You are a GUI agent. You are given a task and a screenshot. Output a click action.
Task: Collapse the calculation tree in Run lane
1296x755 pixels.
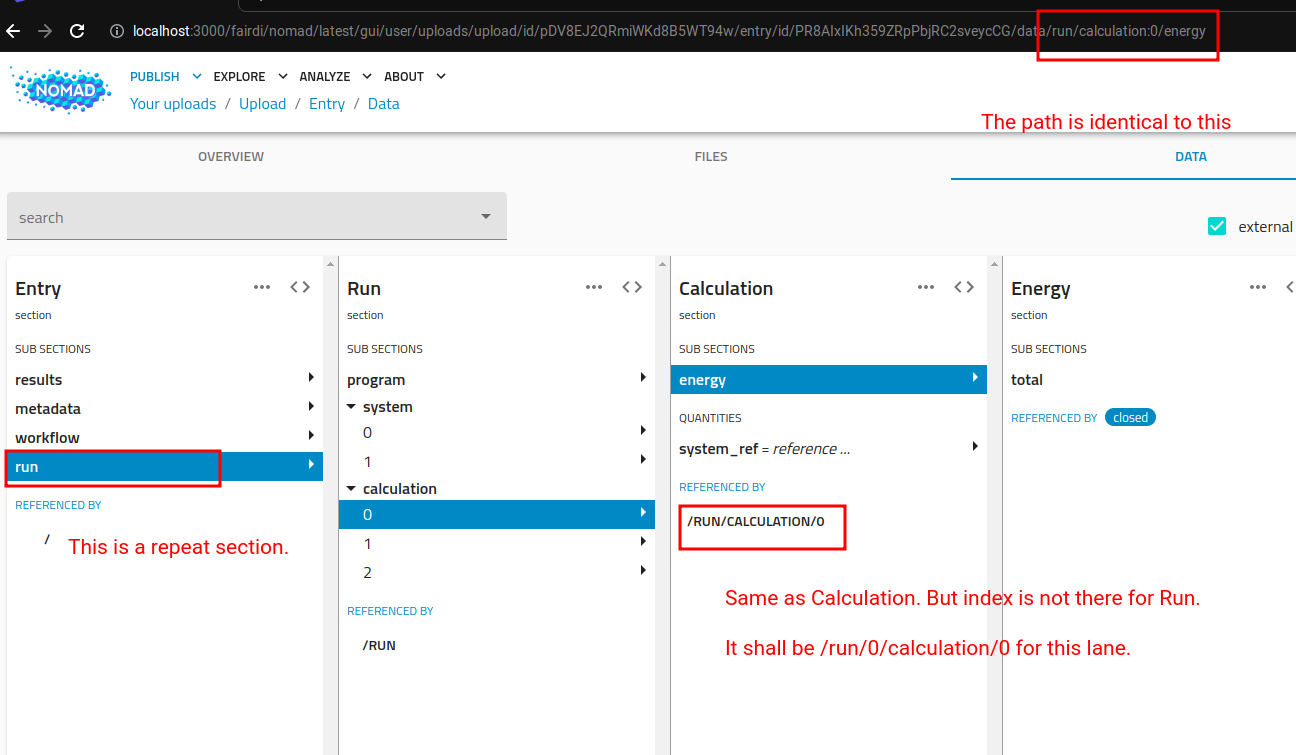352,489
